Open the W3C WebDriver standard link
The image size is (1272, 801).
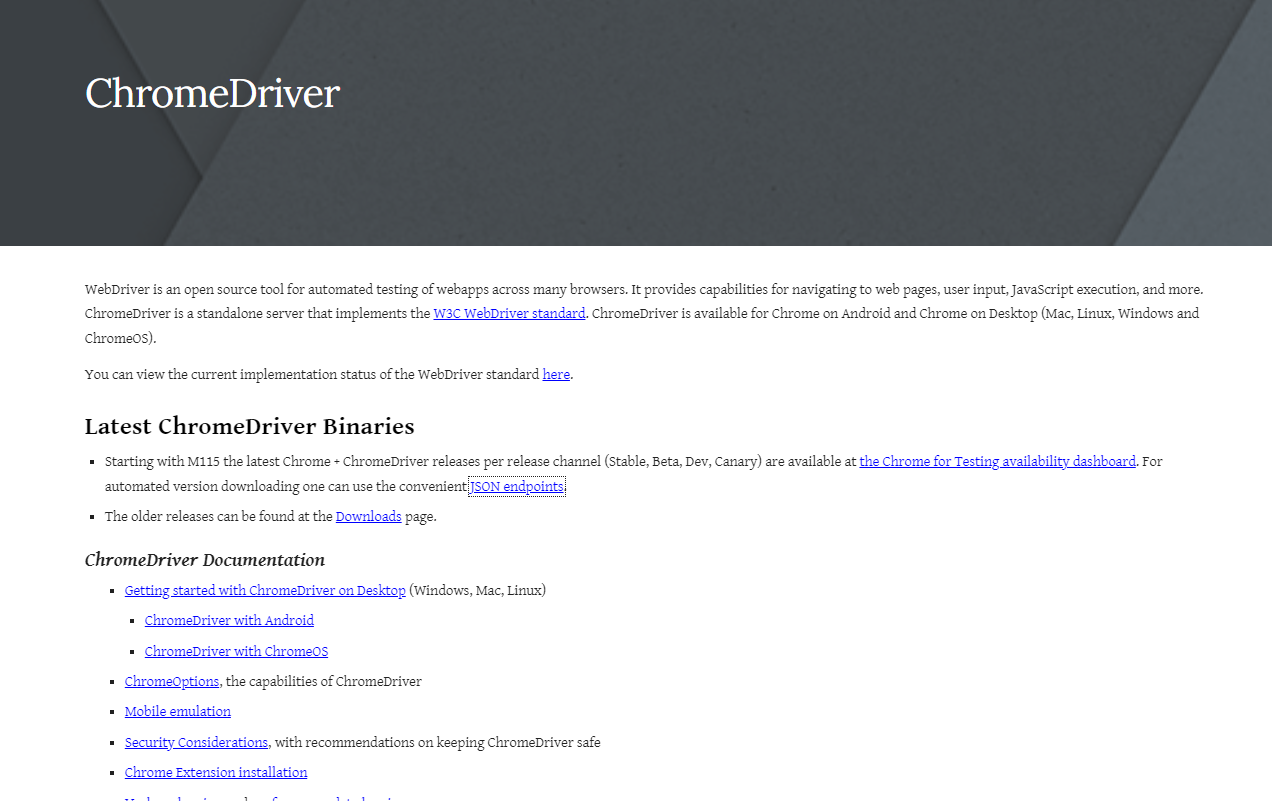coord(509,314)
